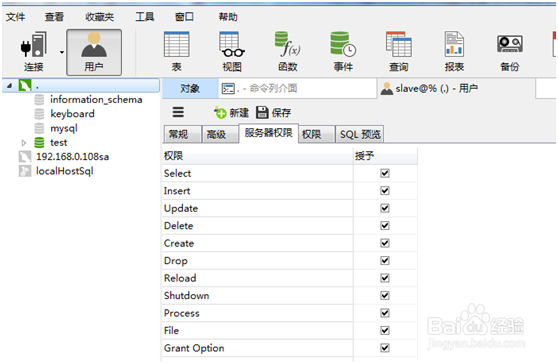Open the View (查看) menu
Viewport: 558px width, 363px height.
54,17
